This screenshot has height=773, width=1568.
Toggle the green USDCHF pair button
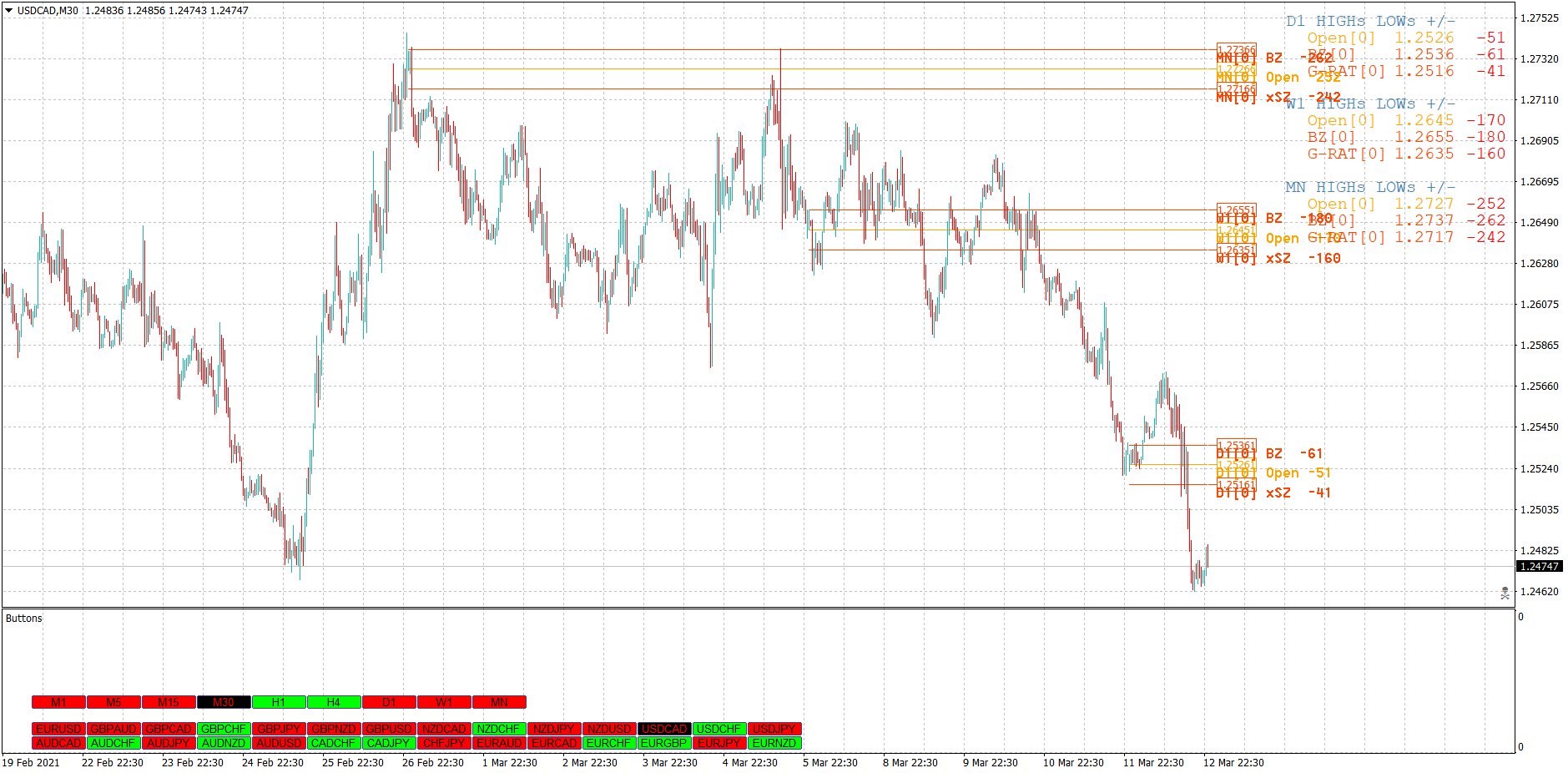tap(719, 728)
